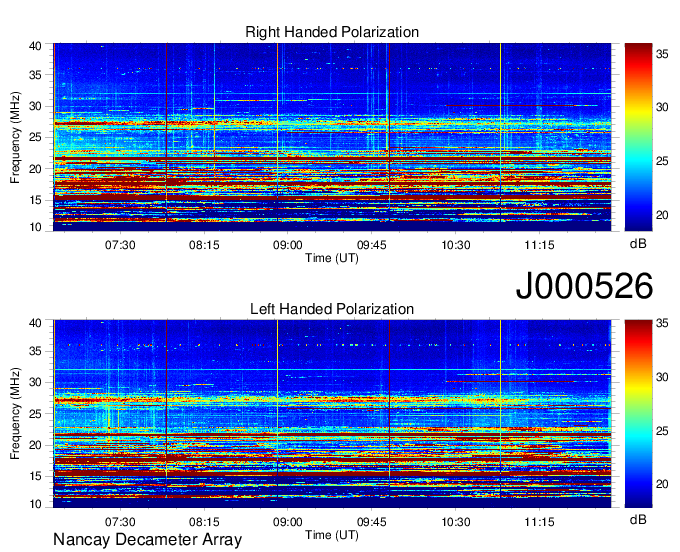Click the 25 MHz tick on bottom plot
The height and width of the screenshot is (552, 680).
point(36,414)
